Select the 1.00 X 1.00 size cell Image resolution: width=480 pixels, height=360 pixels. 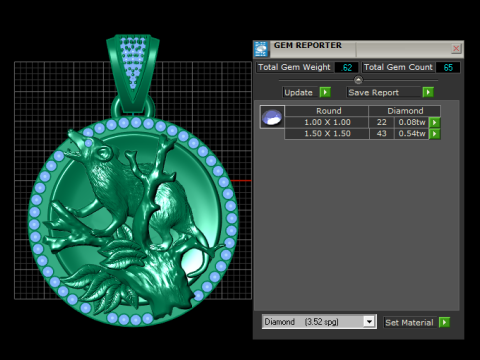(327, 122)
